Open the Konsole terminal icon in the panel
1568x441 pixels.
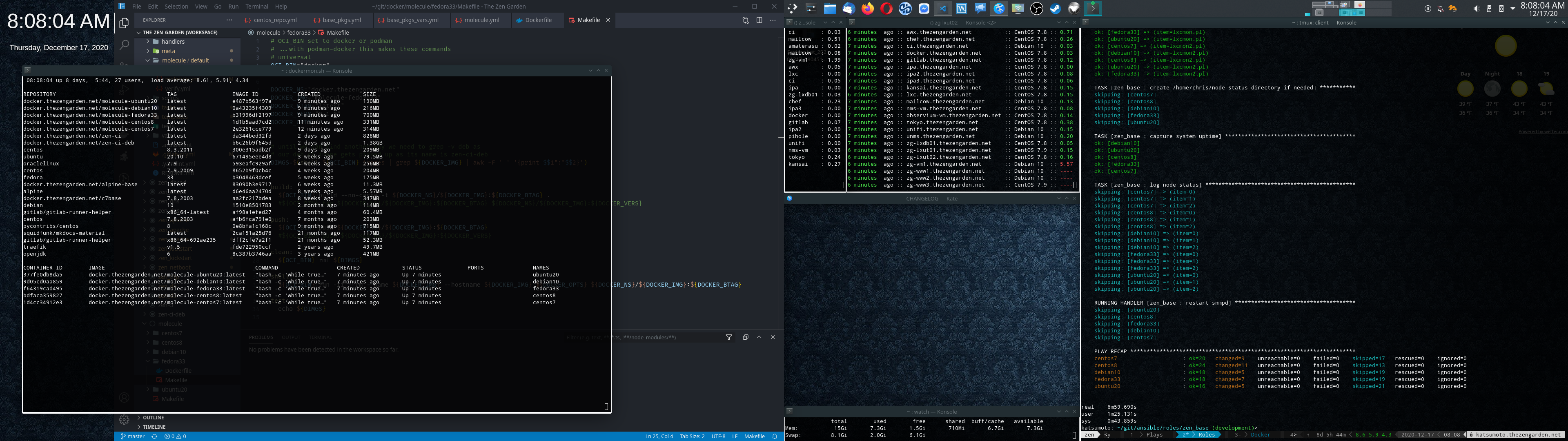pos(1093,8)
